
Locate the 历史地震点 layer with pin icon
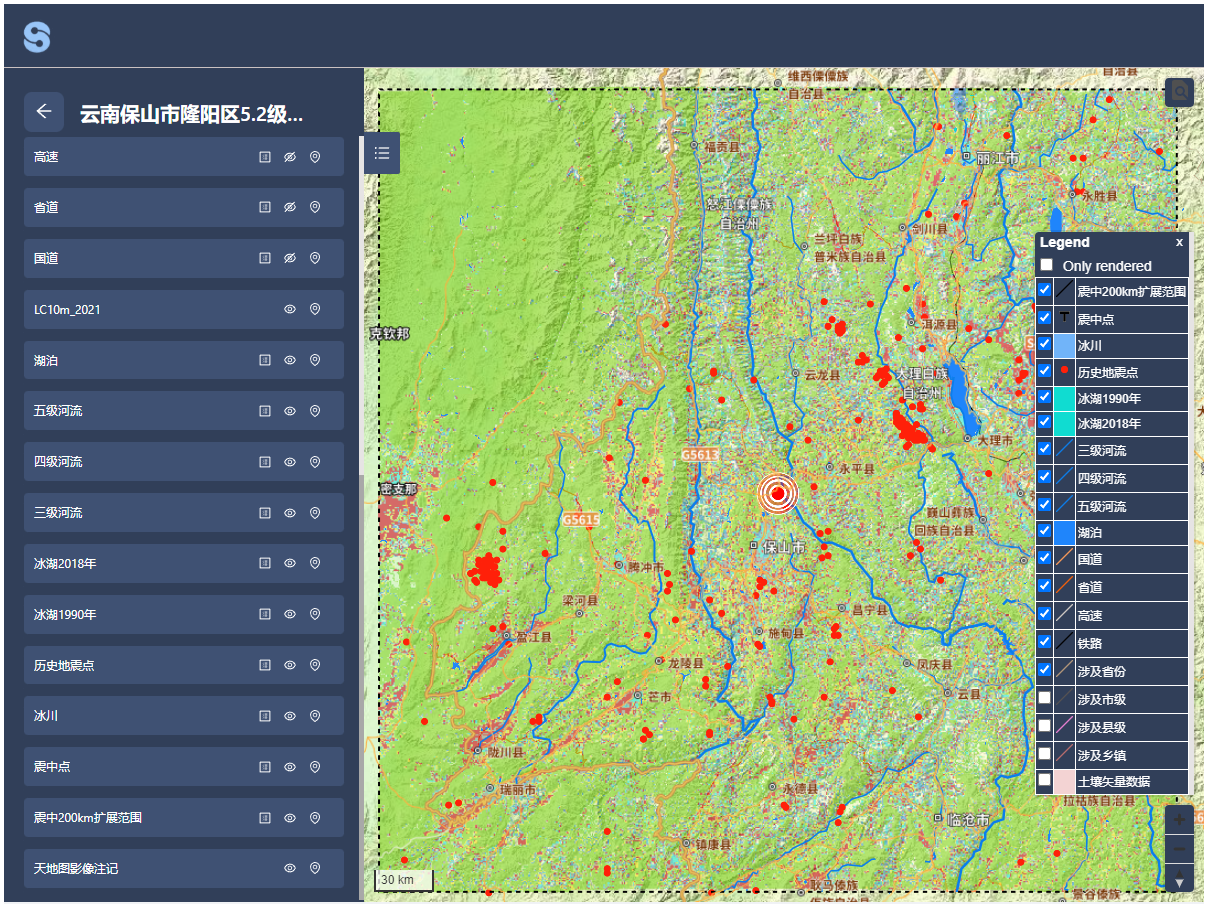(315, 665)
